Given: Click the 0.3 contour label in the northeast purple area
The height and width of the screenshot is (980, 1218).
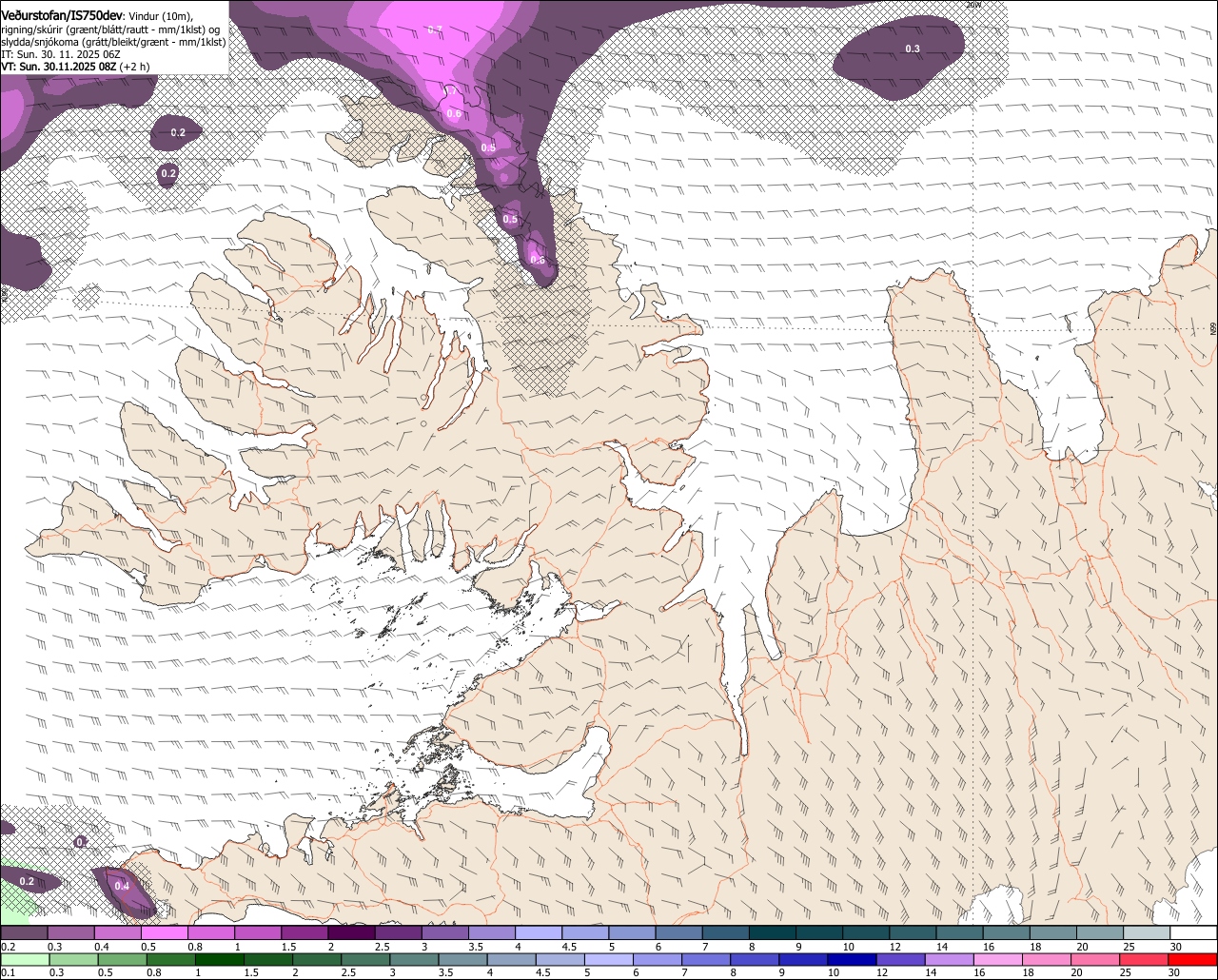Looking at the screenshot, I should coord(913,49).
